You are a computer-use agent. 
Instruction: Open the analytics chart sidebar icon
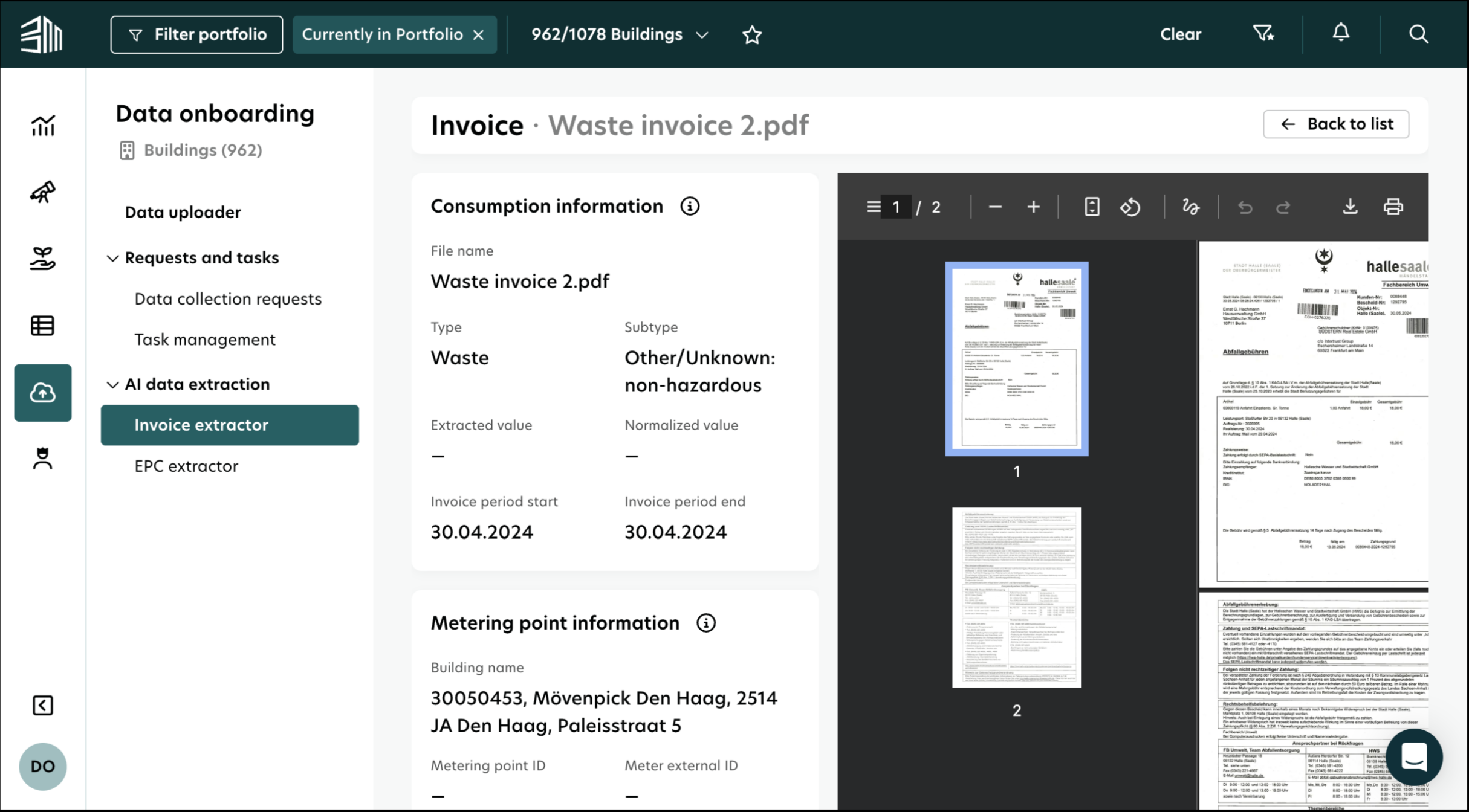tap(43, 126)
